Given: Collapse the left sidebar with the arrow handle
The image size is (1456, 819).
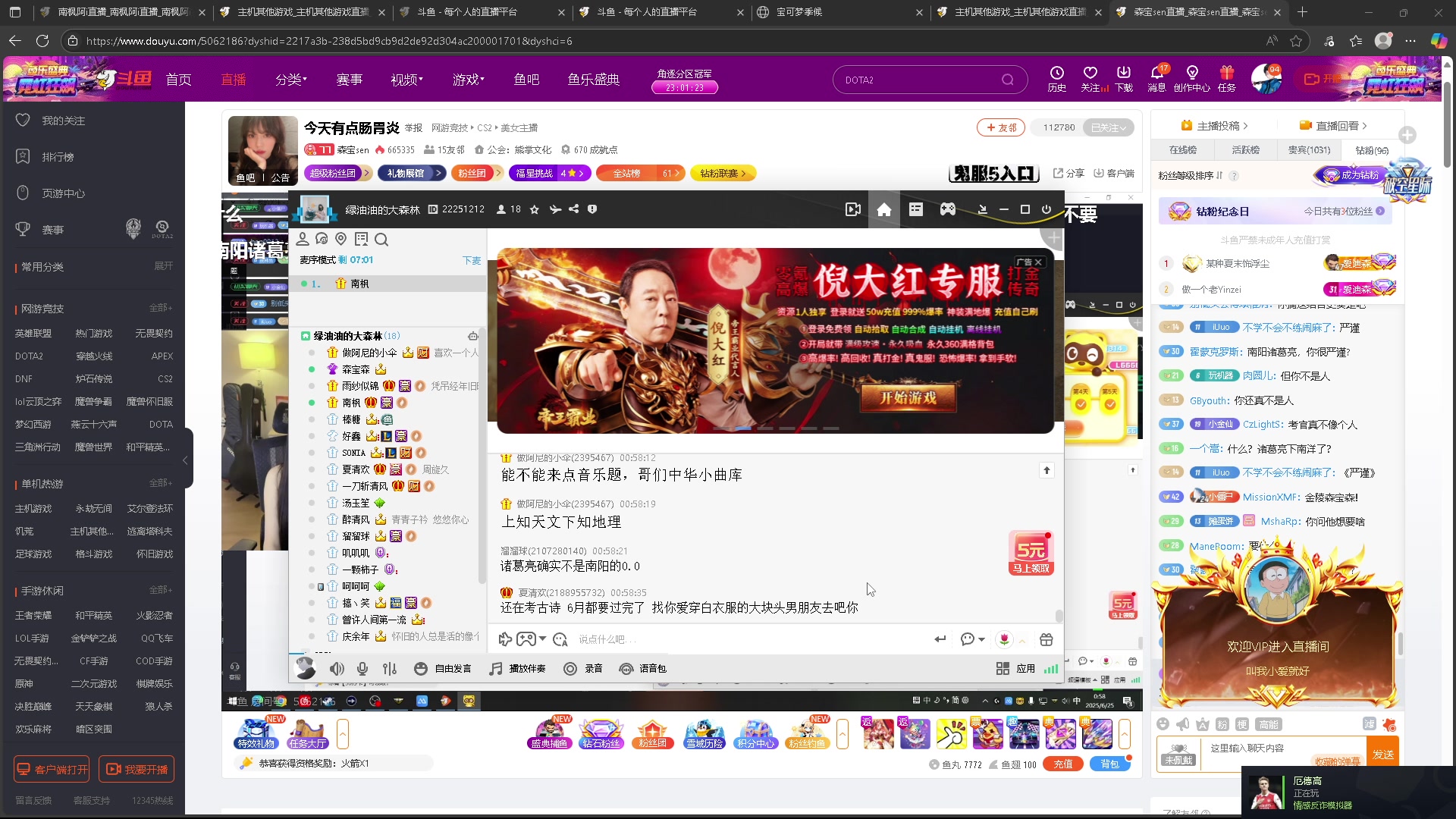Looking at the screenshot, I should tap(185, 460).
